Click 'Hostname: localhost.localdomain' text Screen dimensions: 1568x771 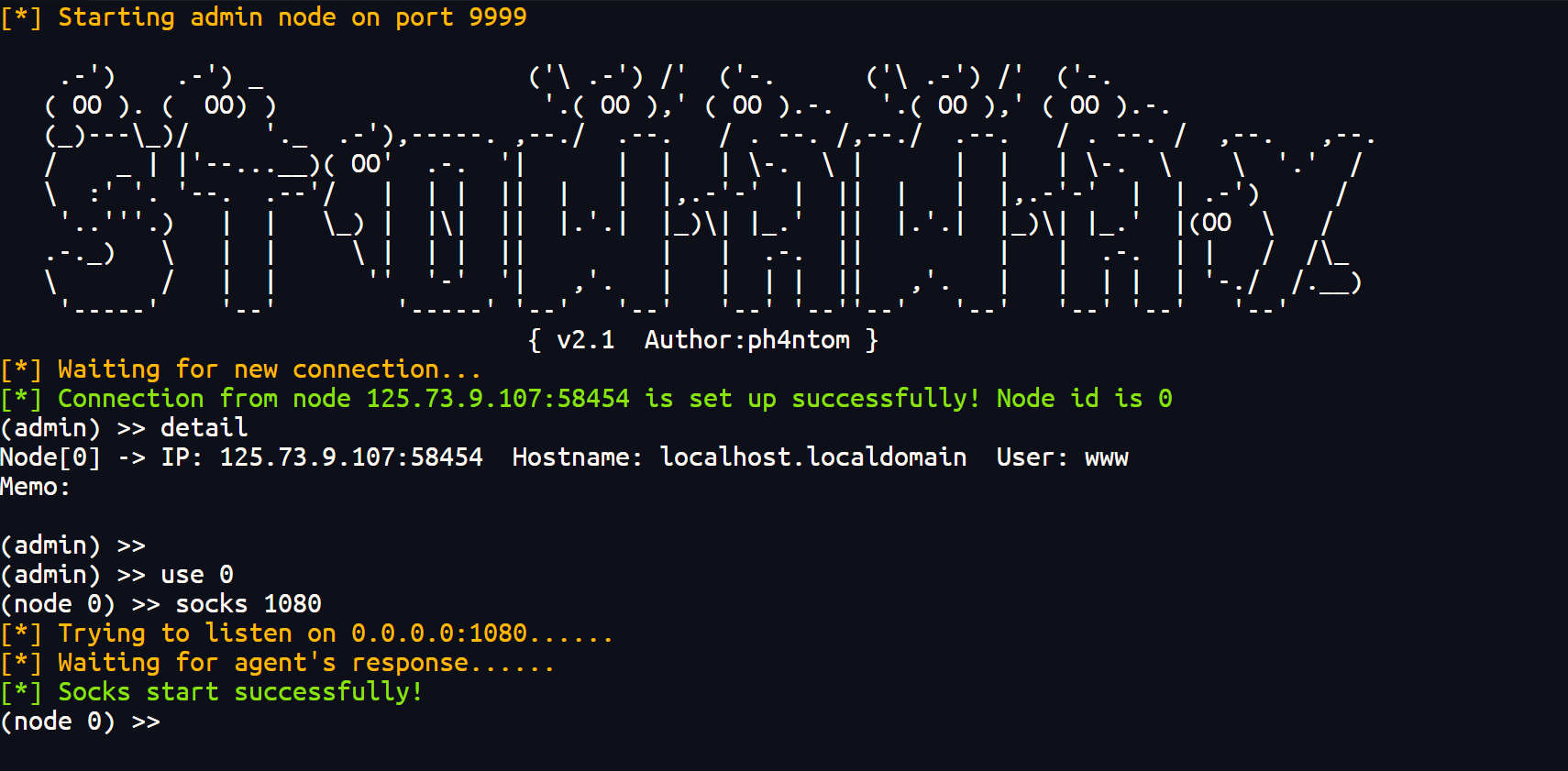pos(740,457)
